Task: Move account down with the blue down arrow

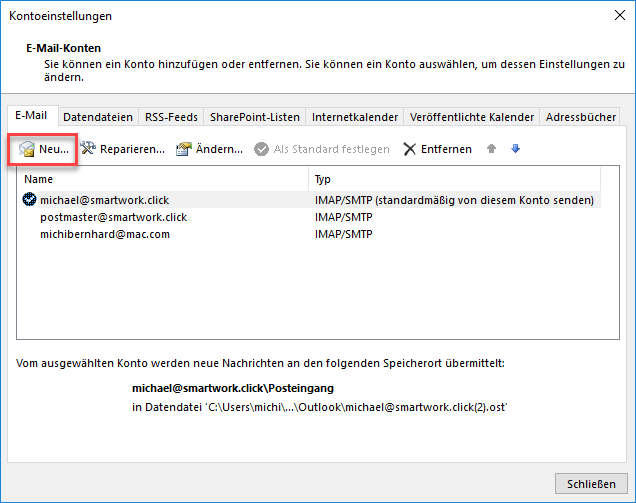Action: (x=515, y=149)
